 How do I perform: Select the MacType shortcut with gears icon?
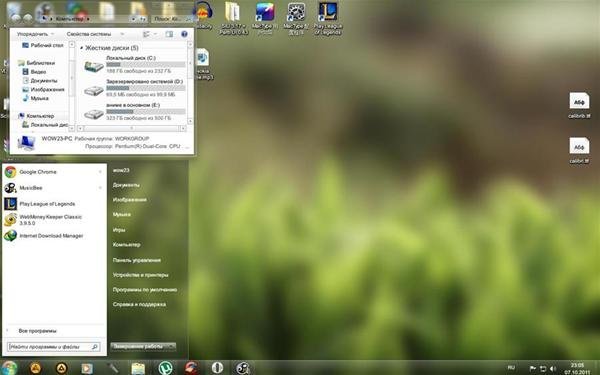pos(296,18)
